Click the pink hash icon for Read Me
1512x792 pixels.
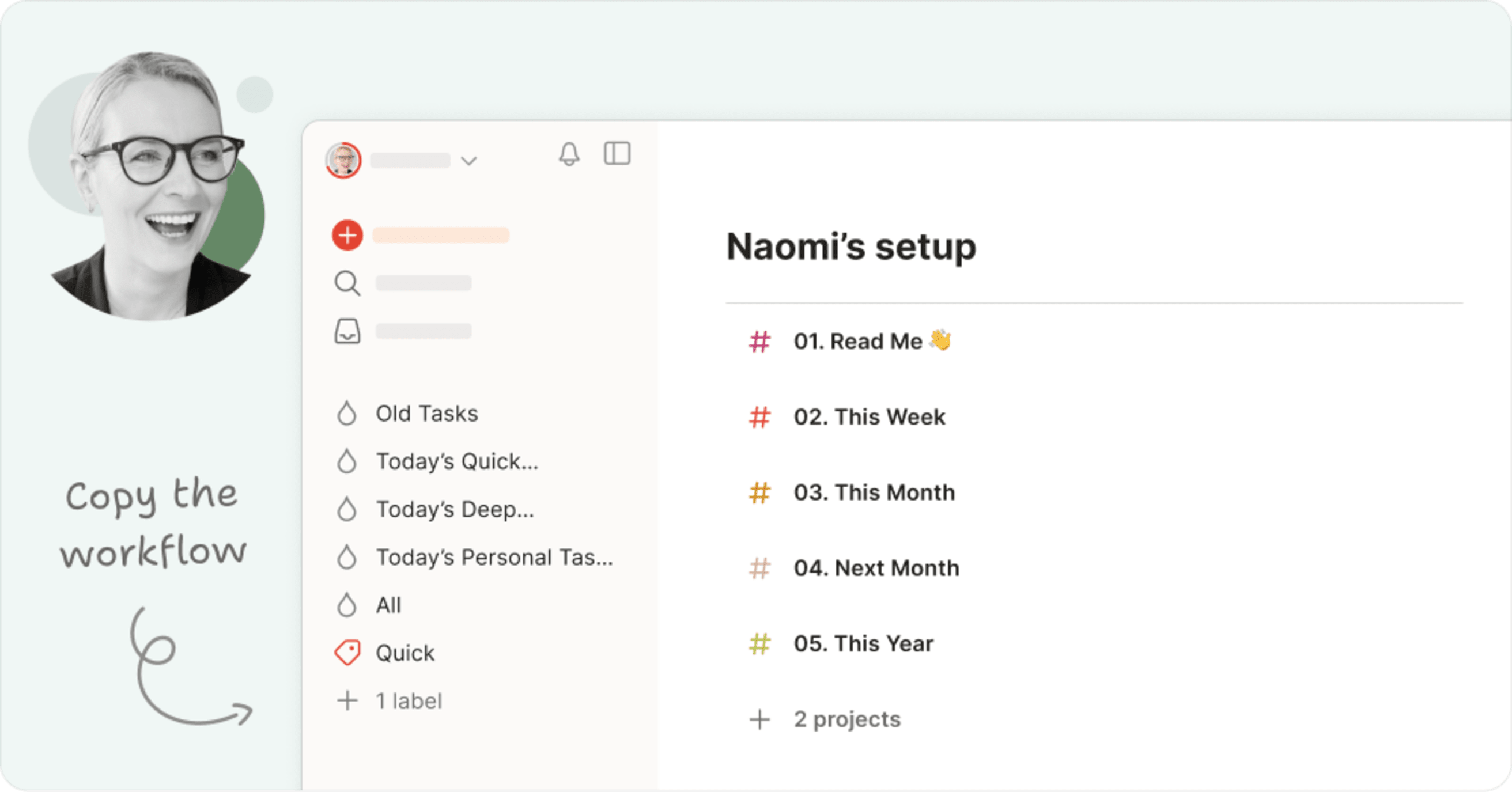click(759, 342)
